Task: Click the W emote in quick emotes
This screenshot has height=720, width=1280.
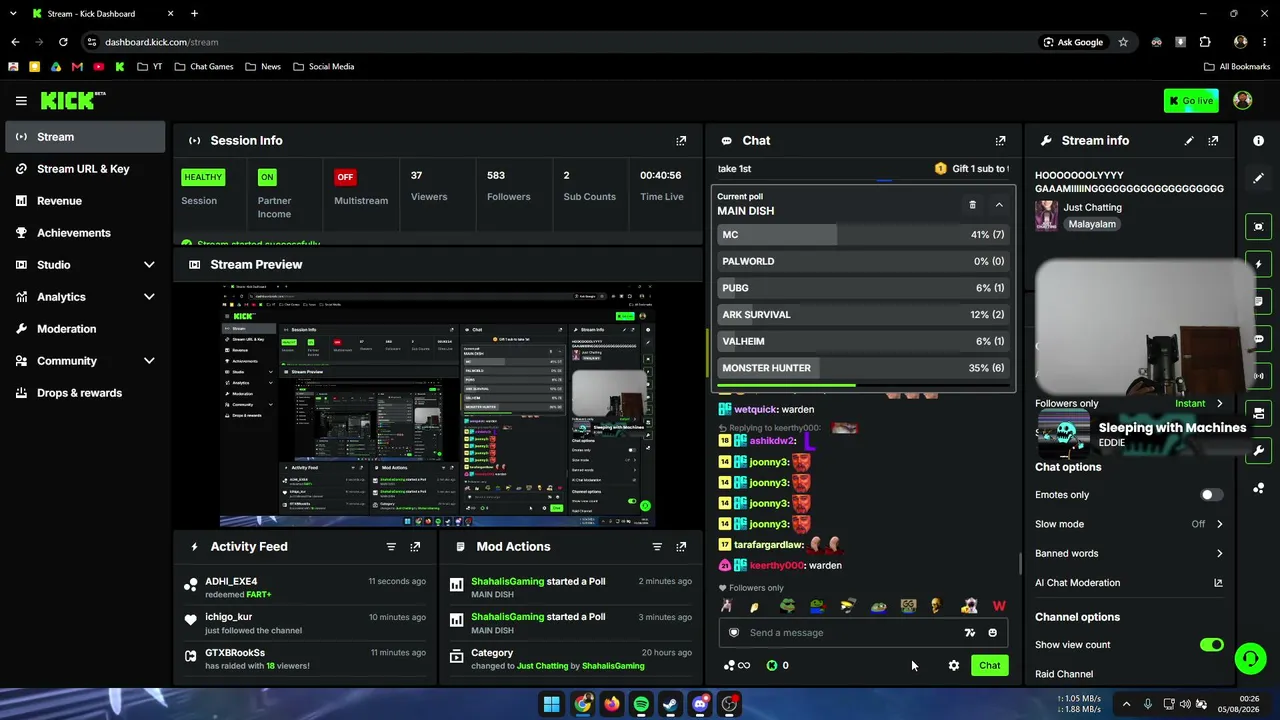Action: [999, 606]
